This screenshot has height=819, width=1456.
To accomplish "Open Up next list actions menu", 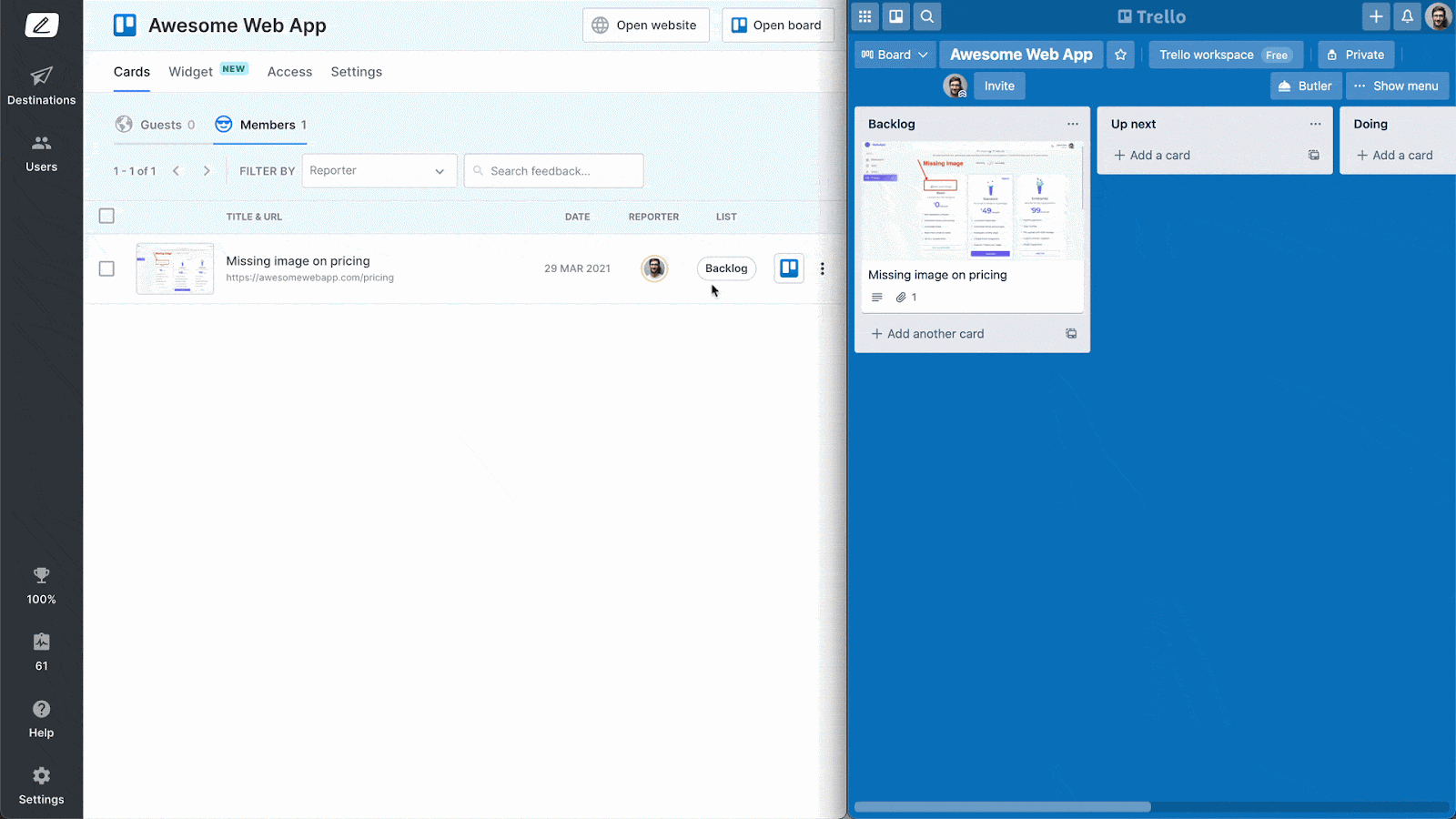I will [1316, 124].
